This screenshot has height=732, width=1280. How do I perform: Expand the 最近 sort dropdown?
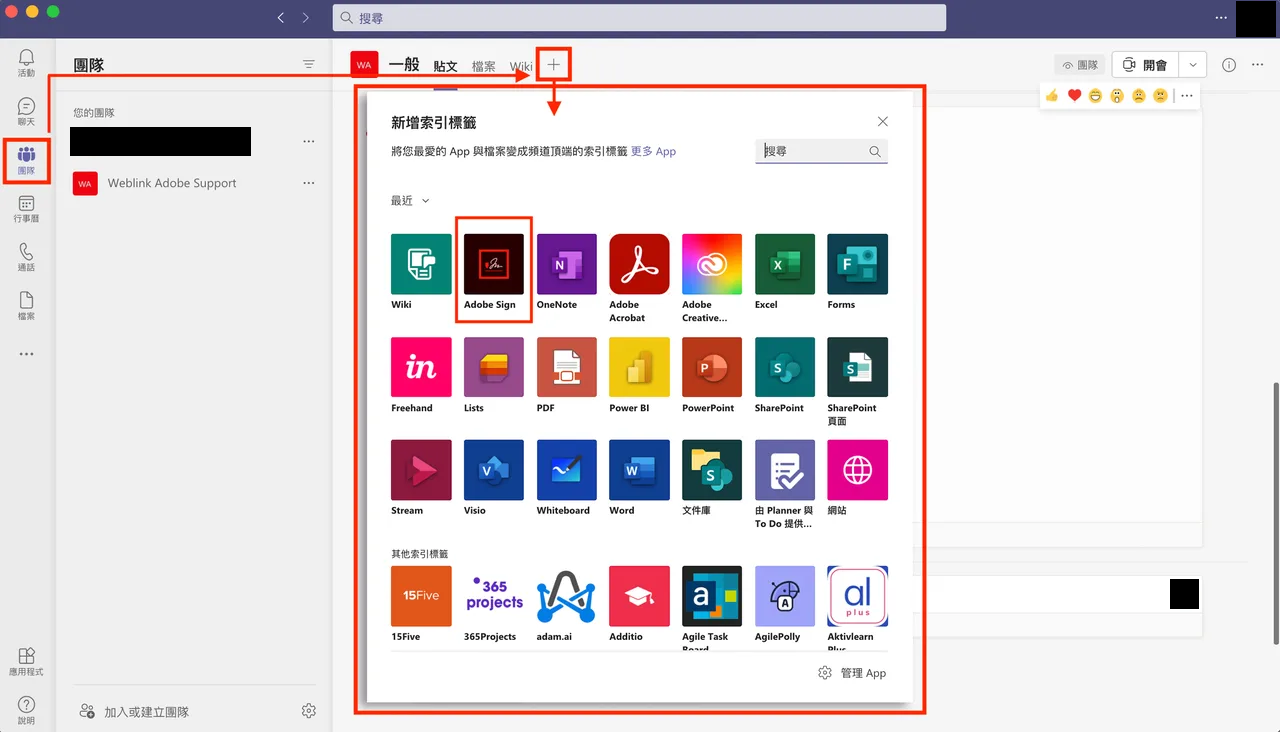[x=410, y=201]
